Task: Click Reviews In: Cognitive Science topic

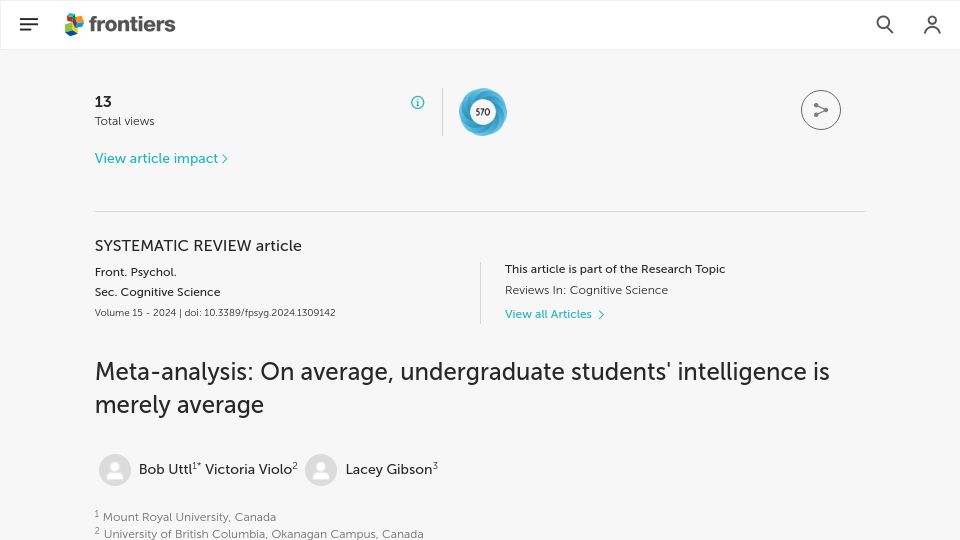Action: coord(587,290)
